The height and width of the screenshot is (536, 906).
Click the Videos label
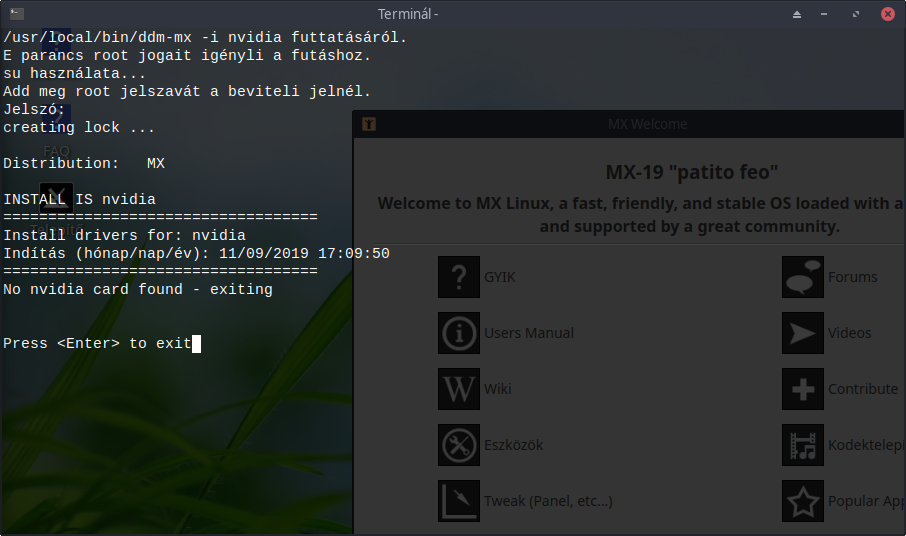click(849, 333)
